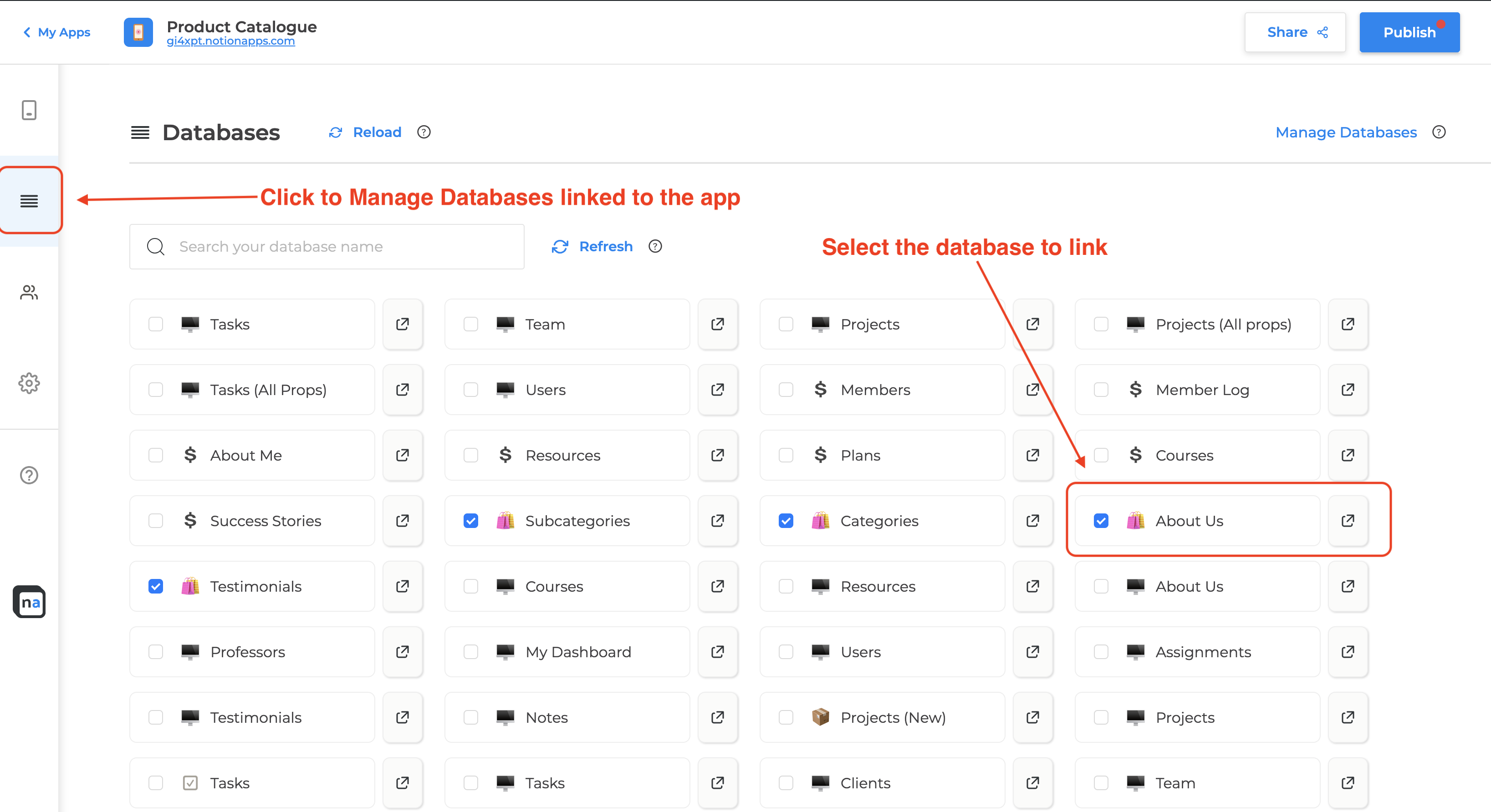Select the Databases sidebar icon
This screenshot has width=1491, height=812.
click(29, 201)
